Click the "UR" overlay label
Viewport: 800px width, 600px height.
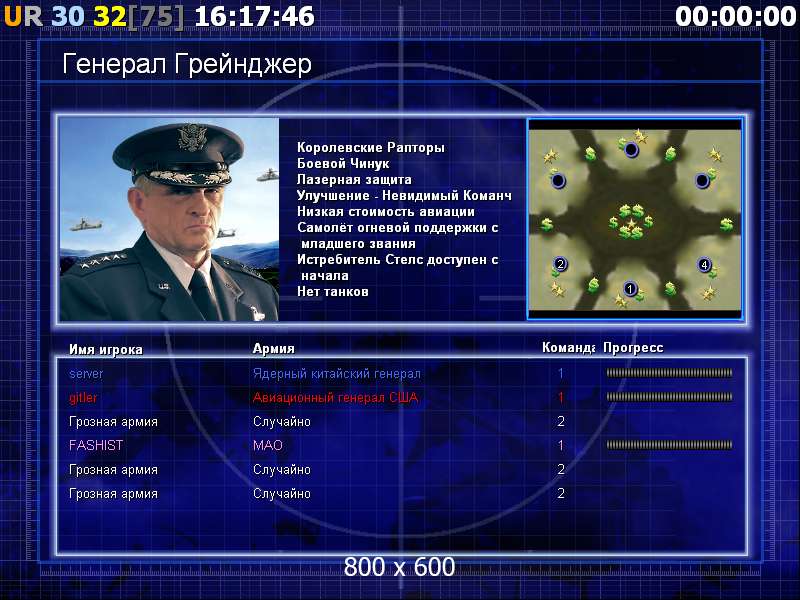23,16
